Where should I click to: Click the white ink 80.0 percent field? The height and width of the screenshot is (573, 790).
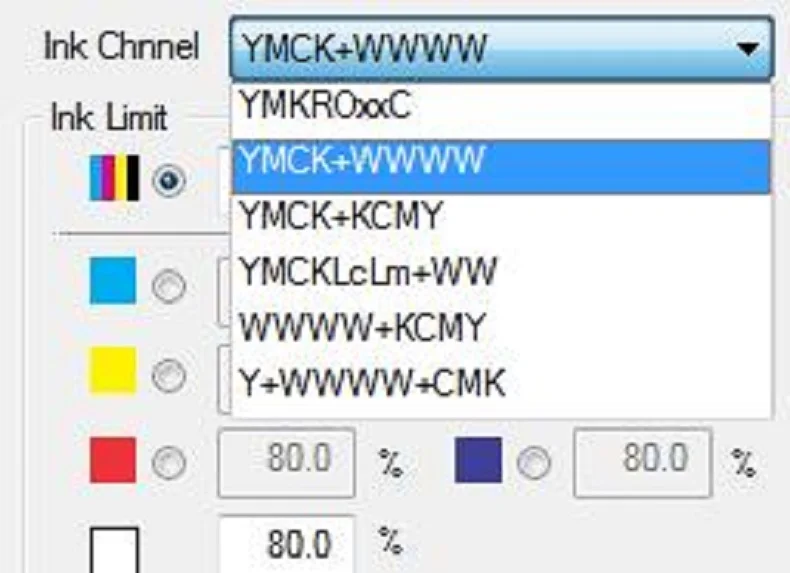pyautogui.click(x=287, y=545)
